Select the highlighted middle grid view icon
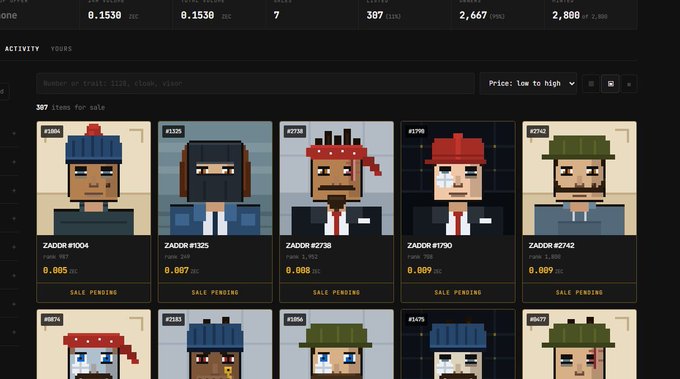680x379 pixels. (x=611, y=84)
